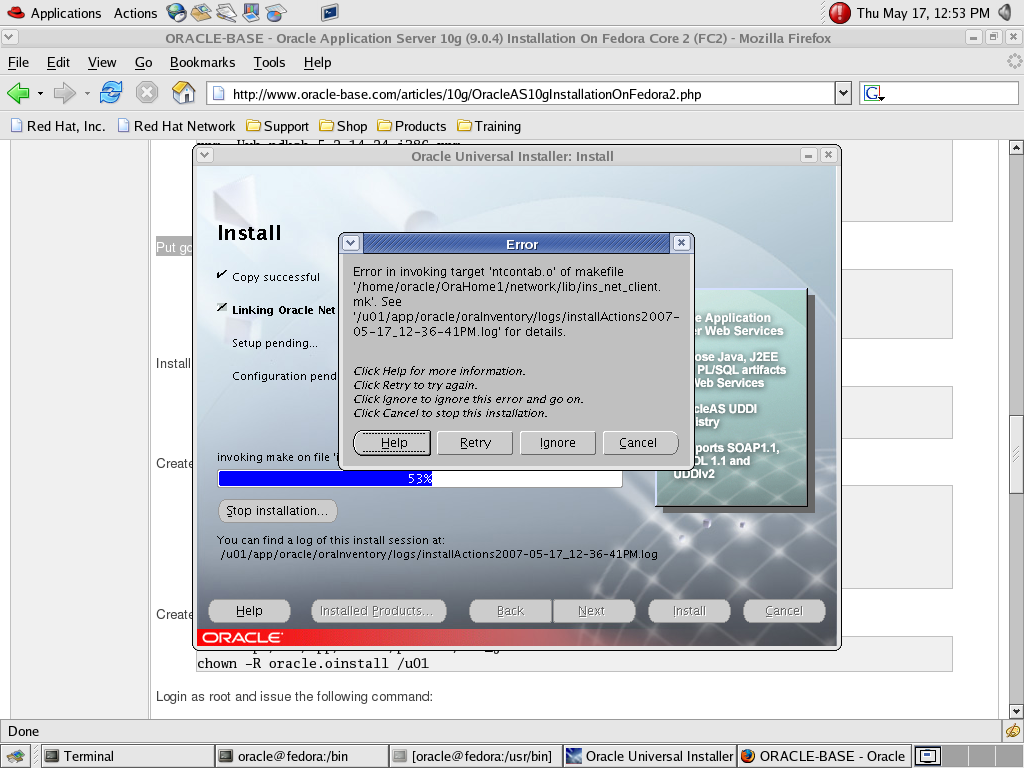Click Ignore in the Error dialog
Image resolution: width=1024 pixels, height=768 pixels.
tap(557, 443)
